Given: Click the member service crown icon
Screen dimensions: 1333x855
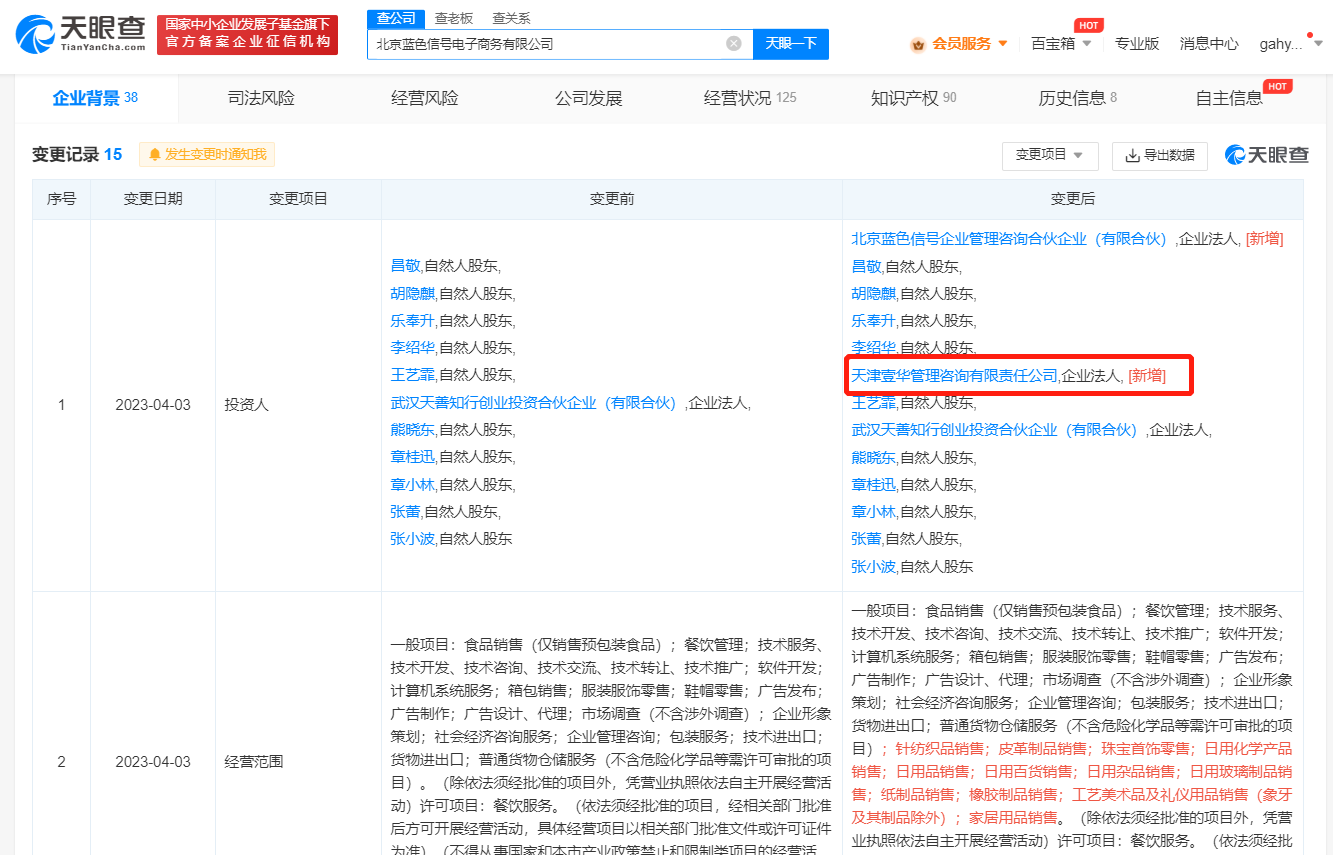Looking at the screenshot, I should (x=918, y=44).
